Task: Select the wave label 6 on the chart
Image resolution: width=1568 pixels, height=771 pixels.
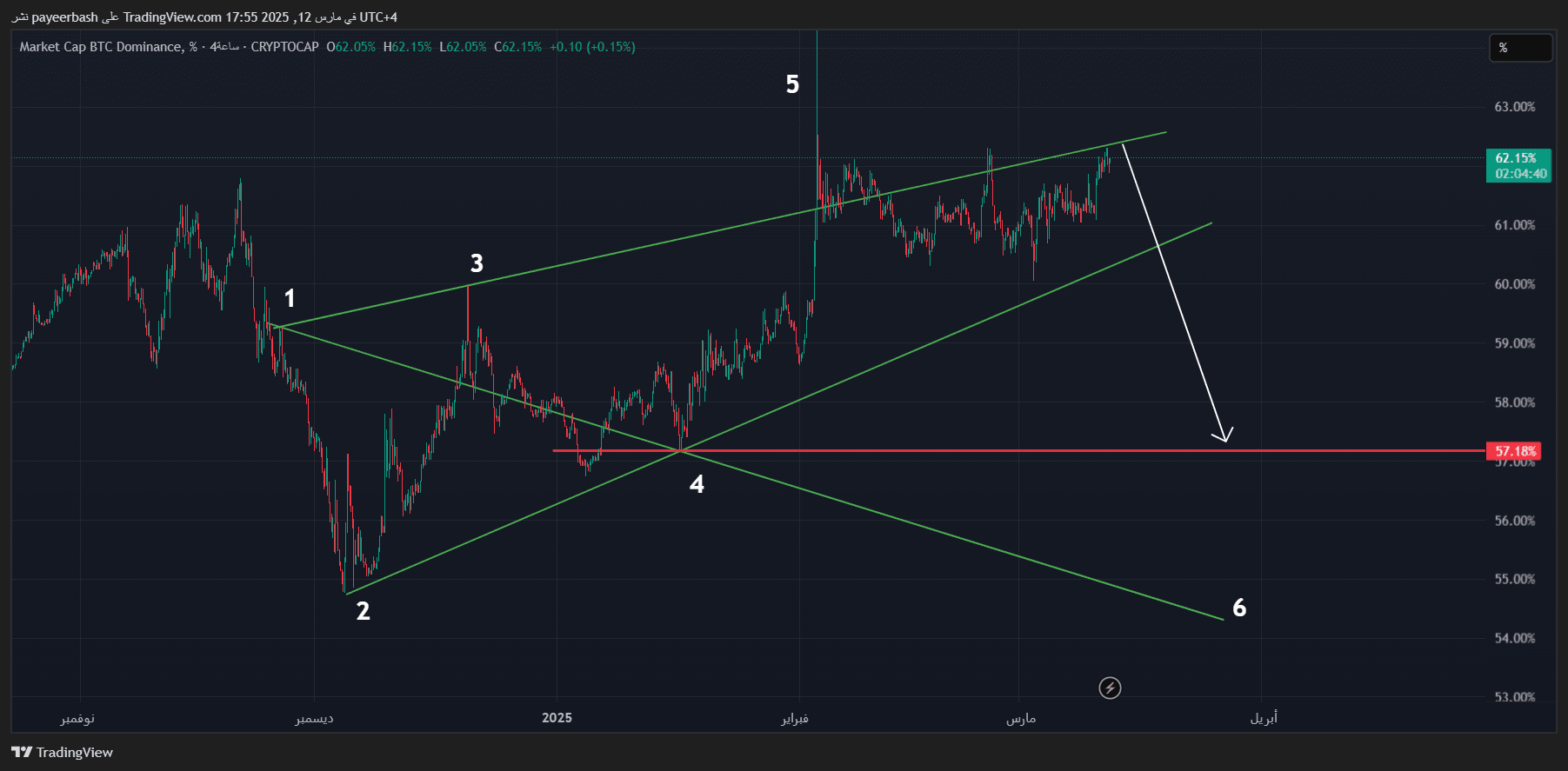Action: click(x=1239, y=608)
